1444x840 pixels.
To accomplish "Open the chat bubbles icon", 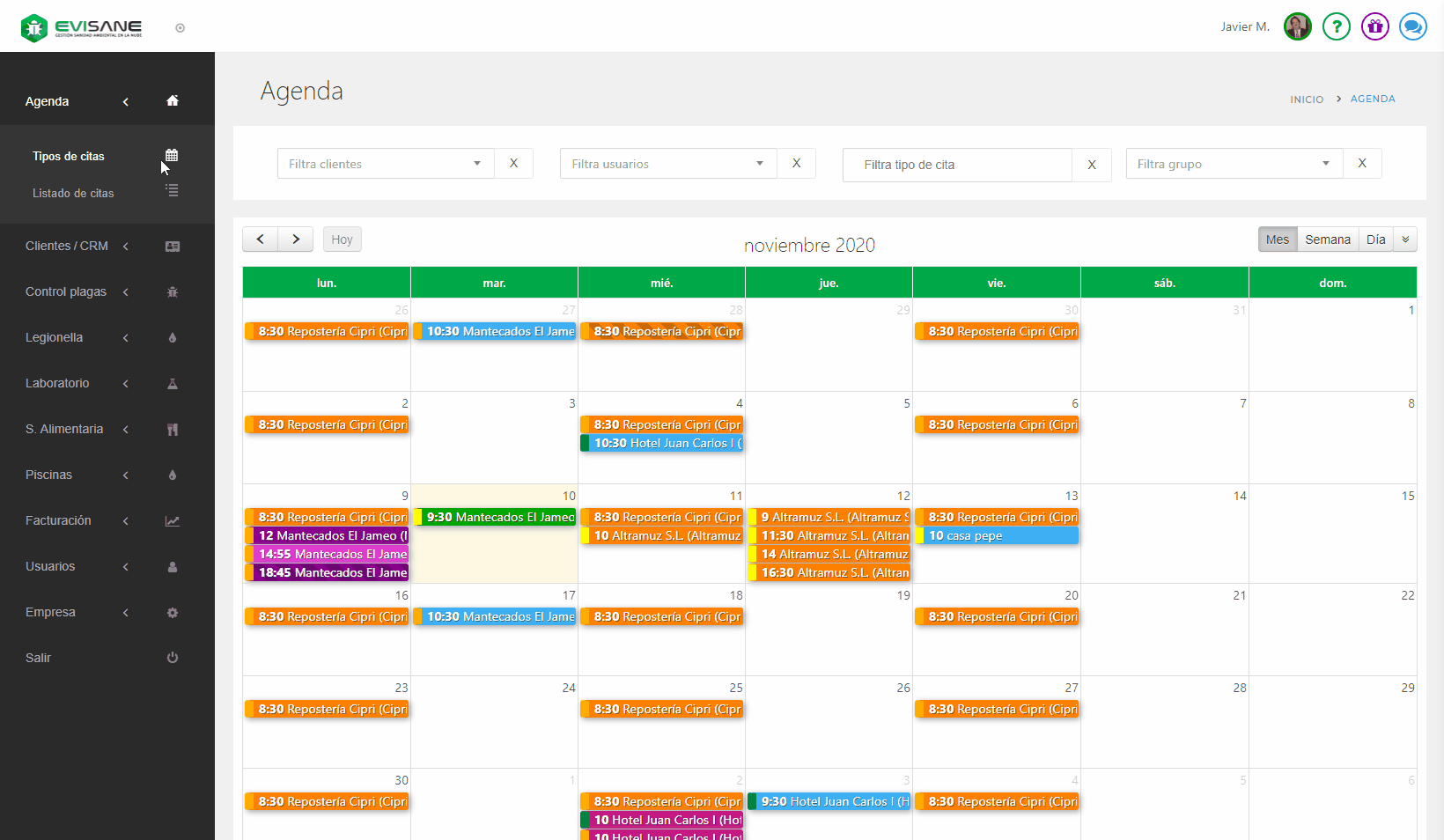I will point(1412,26).
